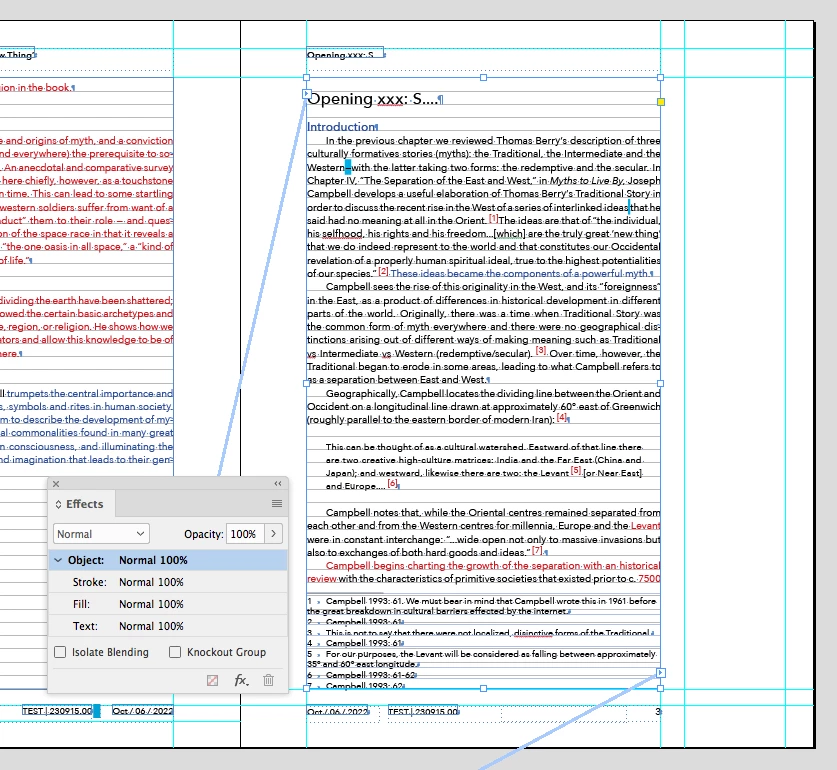Select the Fill: Normal 100% row
The width and height of the screenshot is (837, 770).
click(x=168, y=604)
